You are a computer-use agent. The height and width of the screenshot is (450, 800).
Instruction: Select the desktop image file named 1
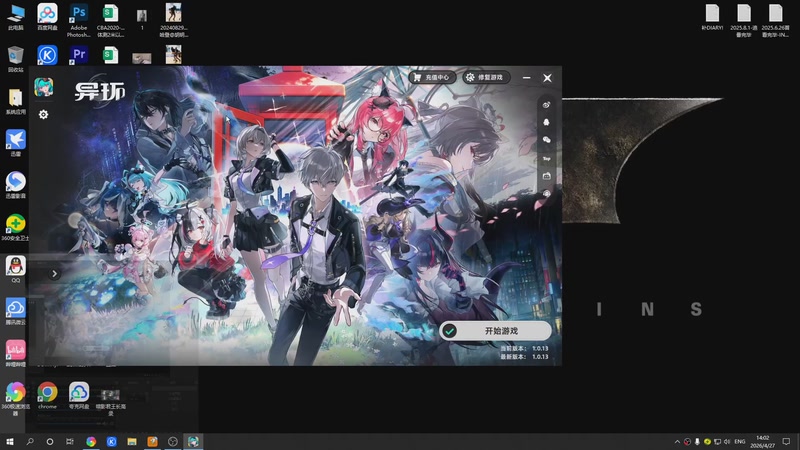click(x=142, y=18)
